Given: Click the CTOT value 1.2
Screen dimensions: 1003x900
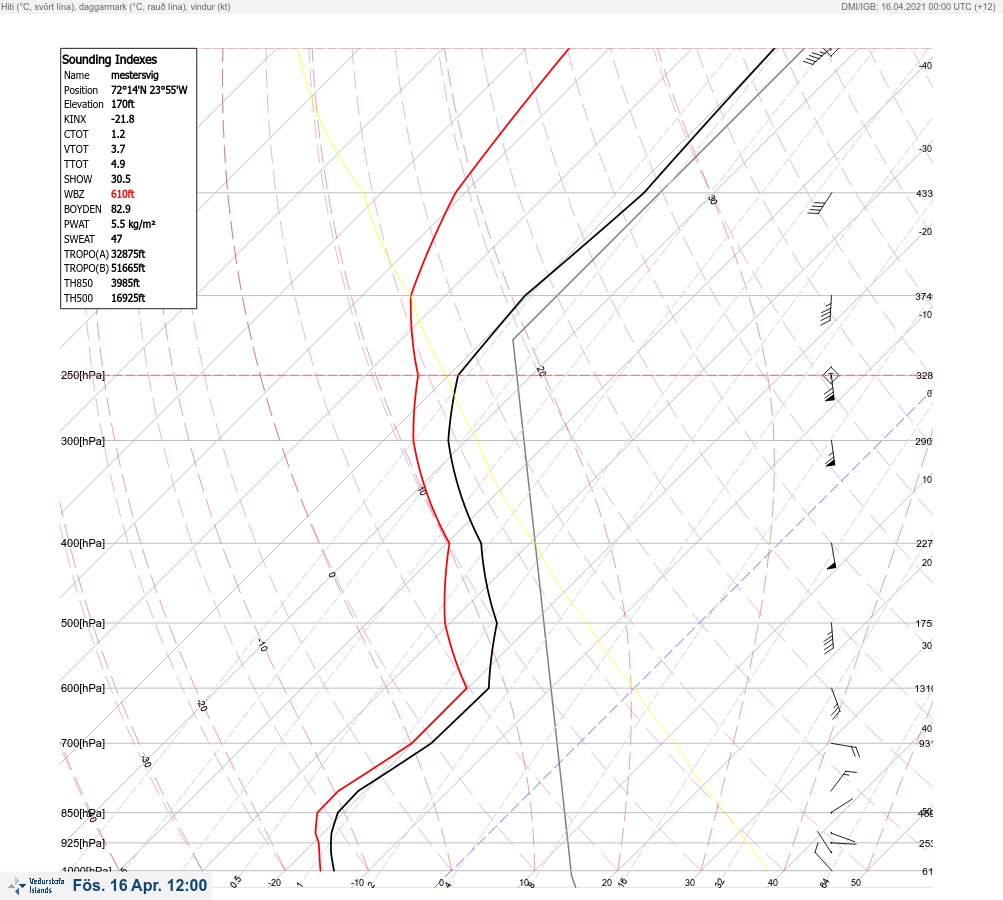Looking at the screenshot, I should [x=118, y=134].
